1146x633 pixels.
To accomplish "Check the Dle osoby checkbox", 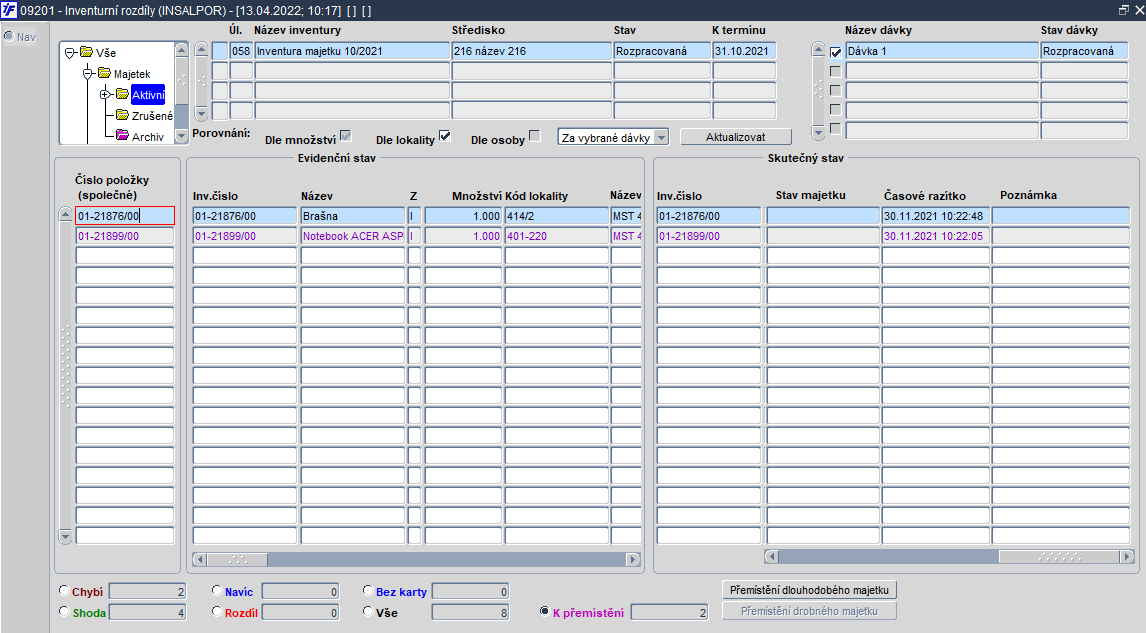I will point(534,135).
